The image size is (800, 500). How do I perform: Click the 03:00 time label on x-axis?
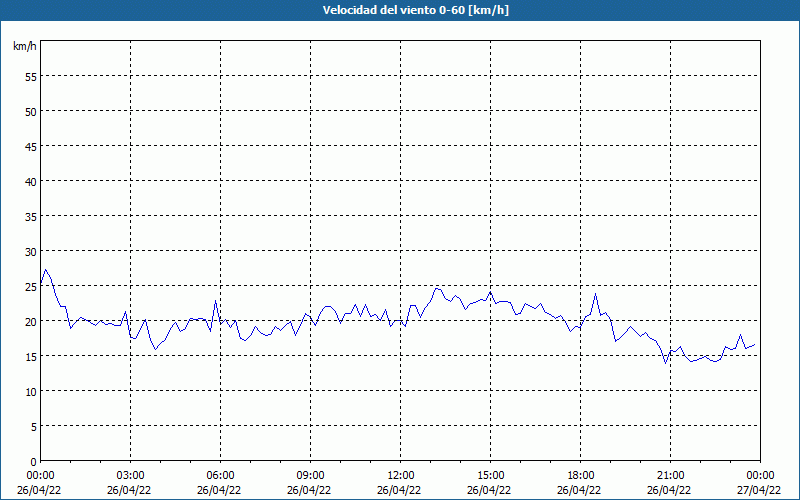coord(131,476)
